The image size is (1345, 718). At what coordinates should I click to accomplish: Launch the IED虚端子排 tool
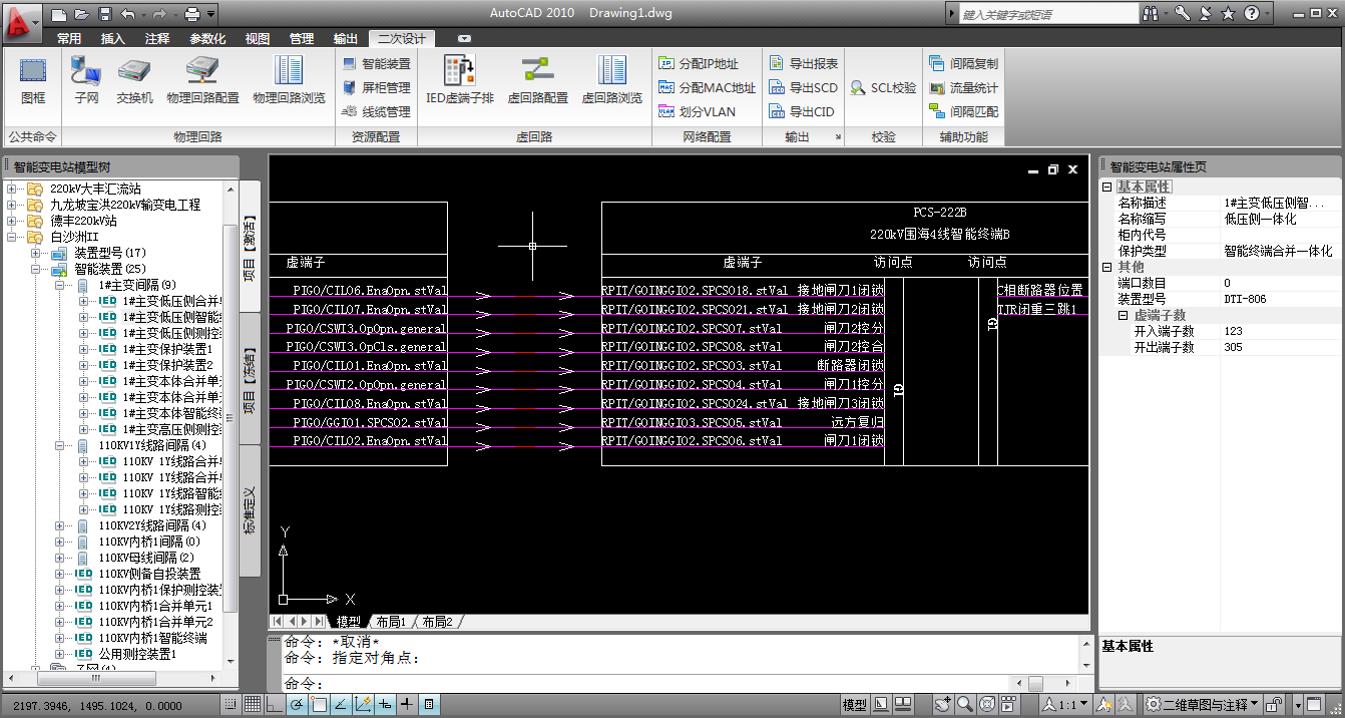coord(459,78)
